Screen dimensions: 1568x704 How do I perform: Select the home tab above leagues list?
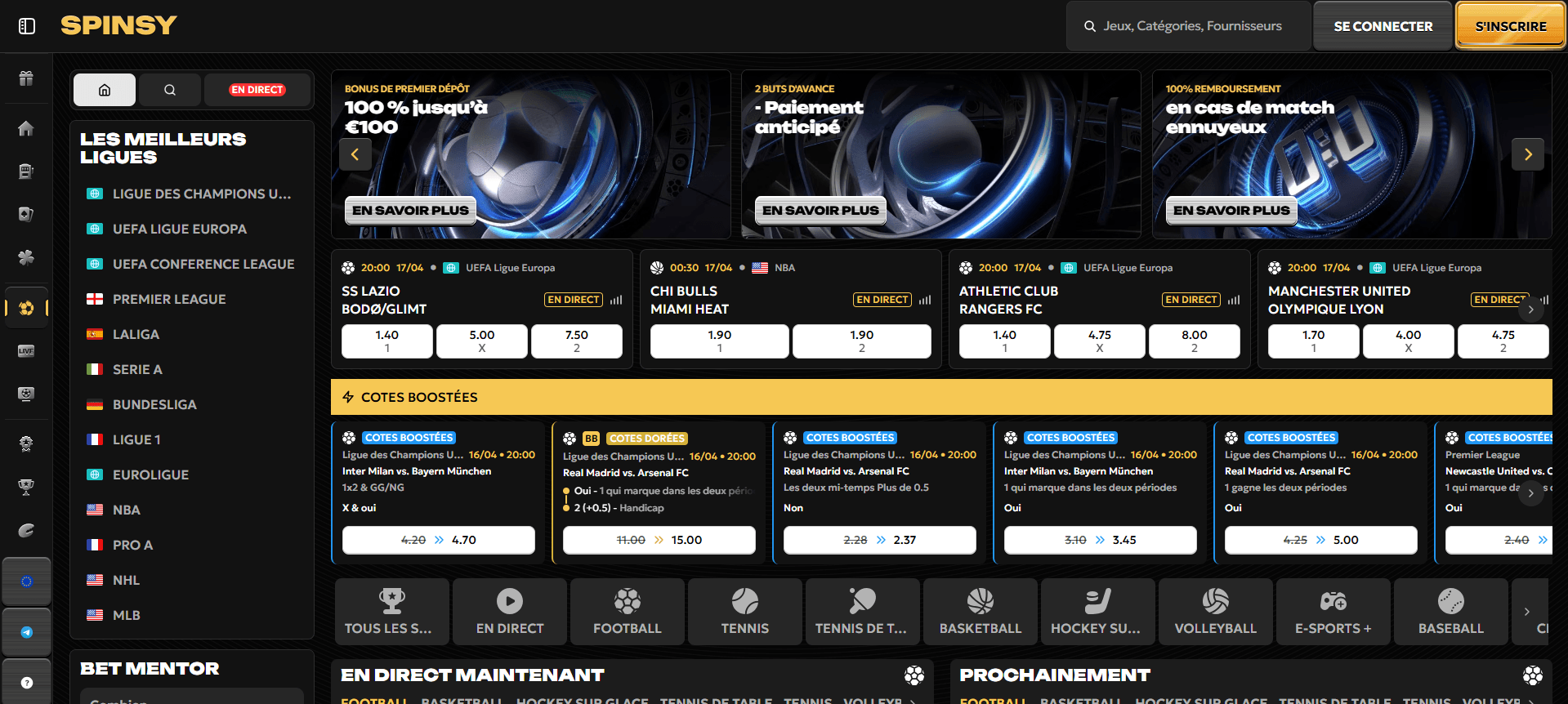(105, 90)
